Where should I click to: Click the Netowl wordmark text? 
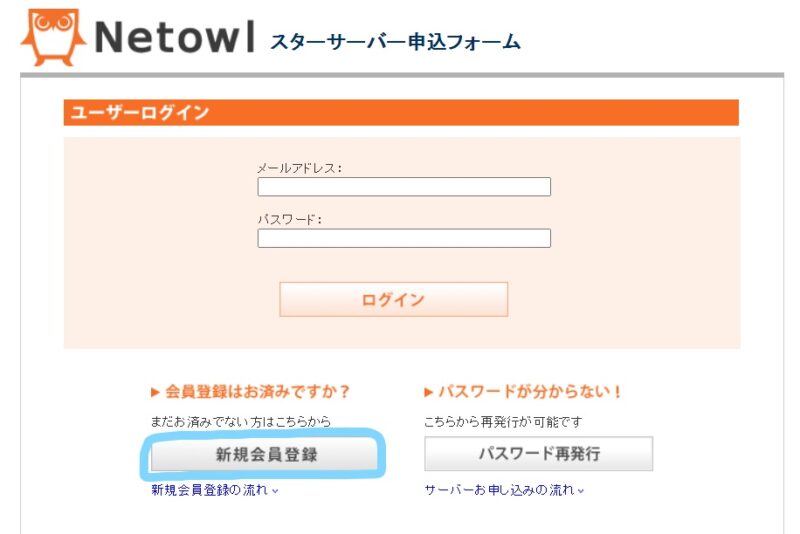(173, 39)
